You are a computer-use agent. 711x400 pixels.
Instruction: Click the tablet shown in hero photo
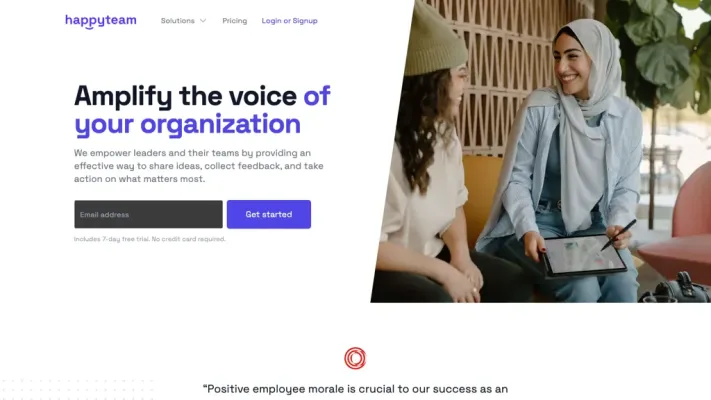coord(584,255)
